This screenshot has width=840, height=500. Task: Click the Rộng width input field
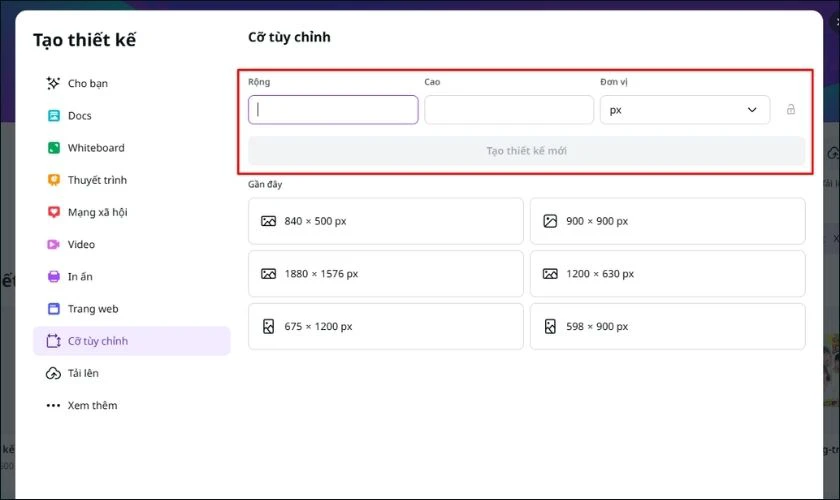tap(333, 110)
